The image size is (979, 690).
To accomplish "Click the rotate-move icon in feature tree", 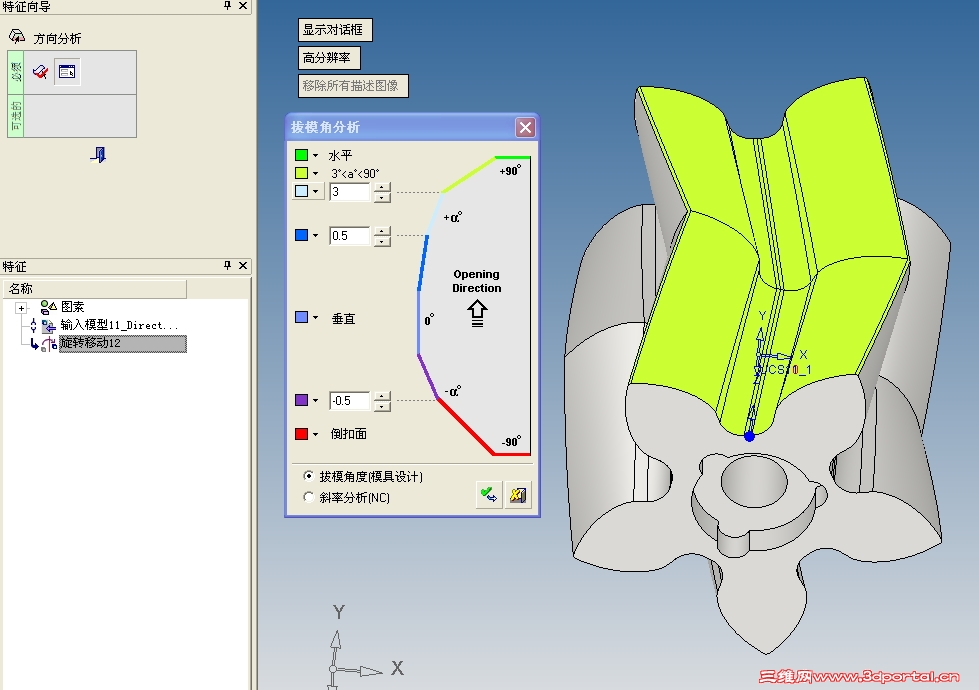I will click(49, 344).
